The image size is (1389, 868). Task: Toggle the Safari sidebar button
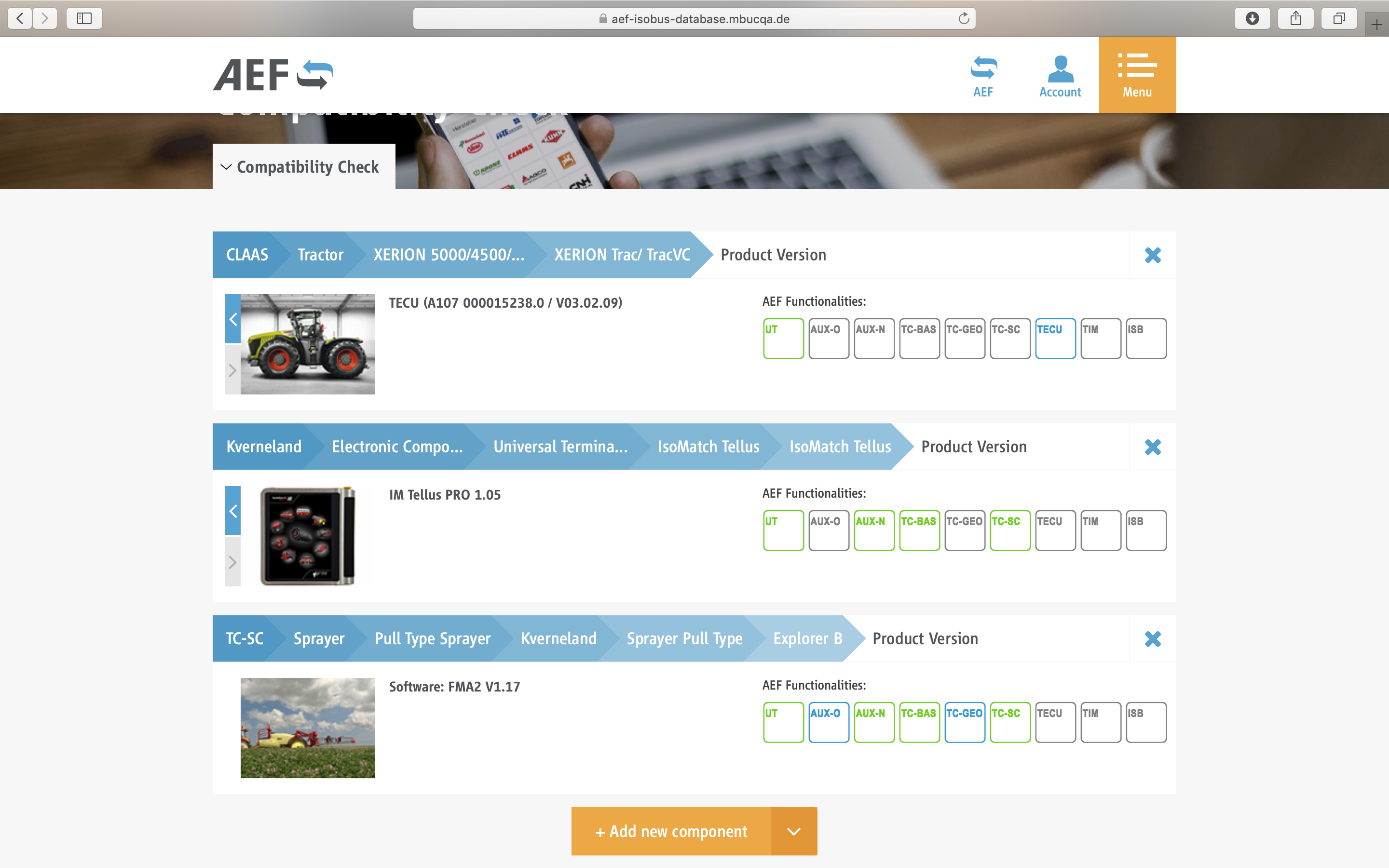pos(84,18)
